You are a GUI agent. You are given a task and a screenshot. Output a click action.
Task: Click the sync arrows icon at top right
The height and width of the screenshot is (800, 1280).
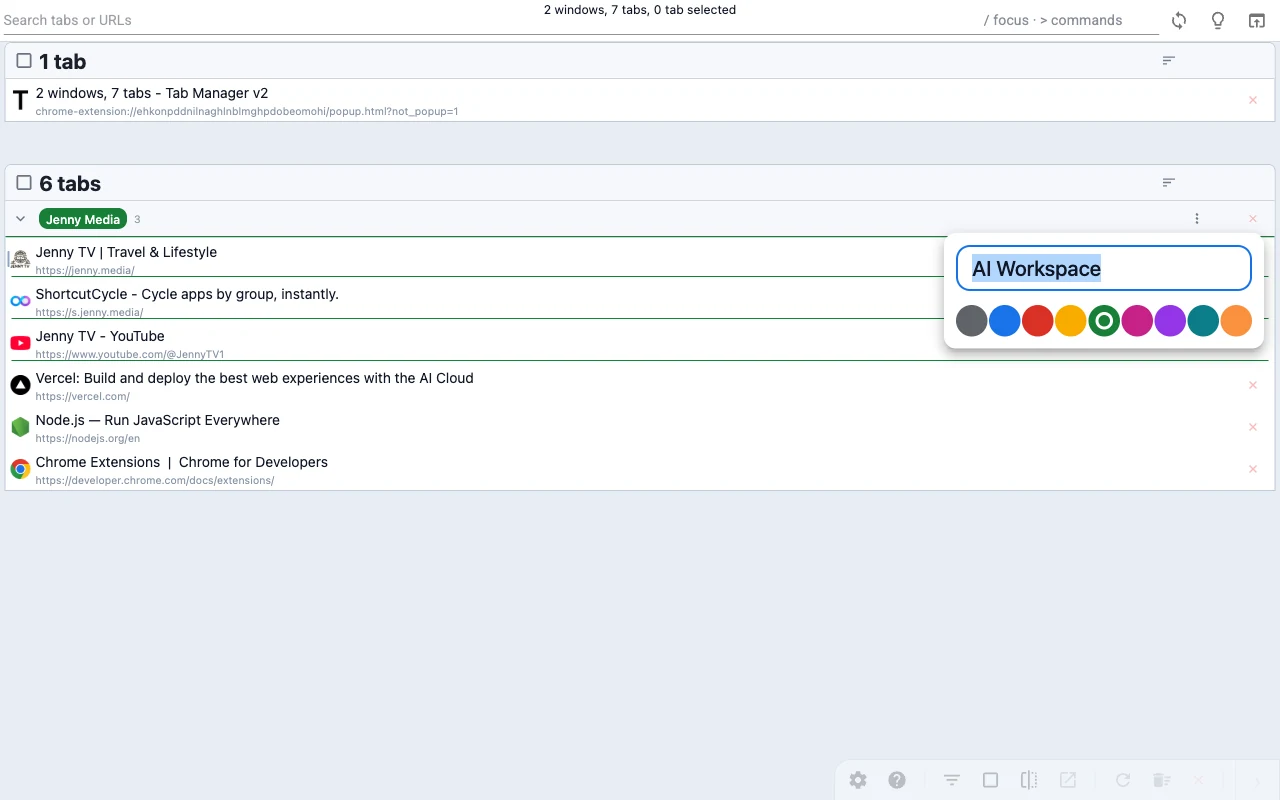1179,21
